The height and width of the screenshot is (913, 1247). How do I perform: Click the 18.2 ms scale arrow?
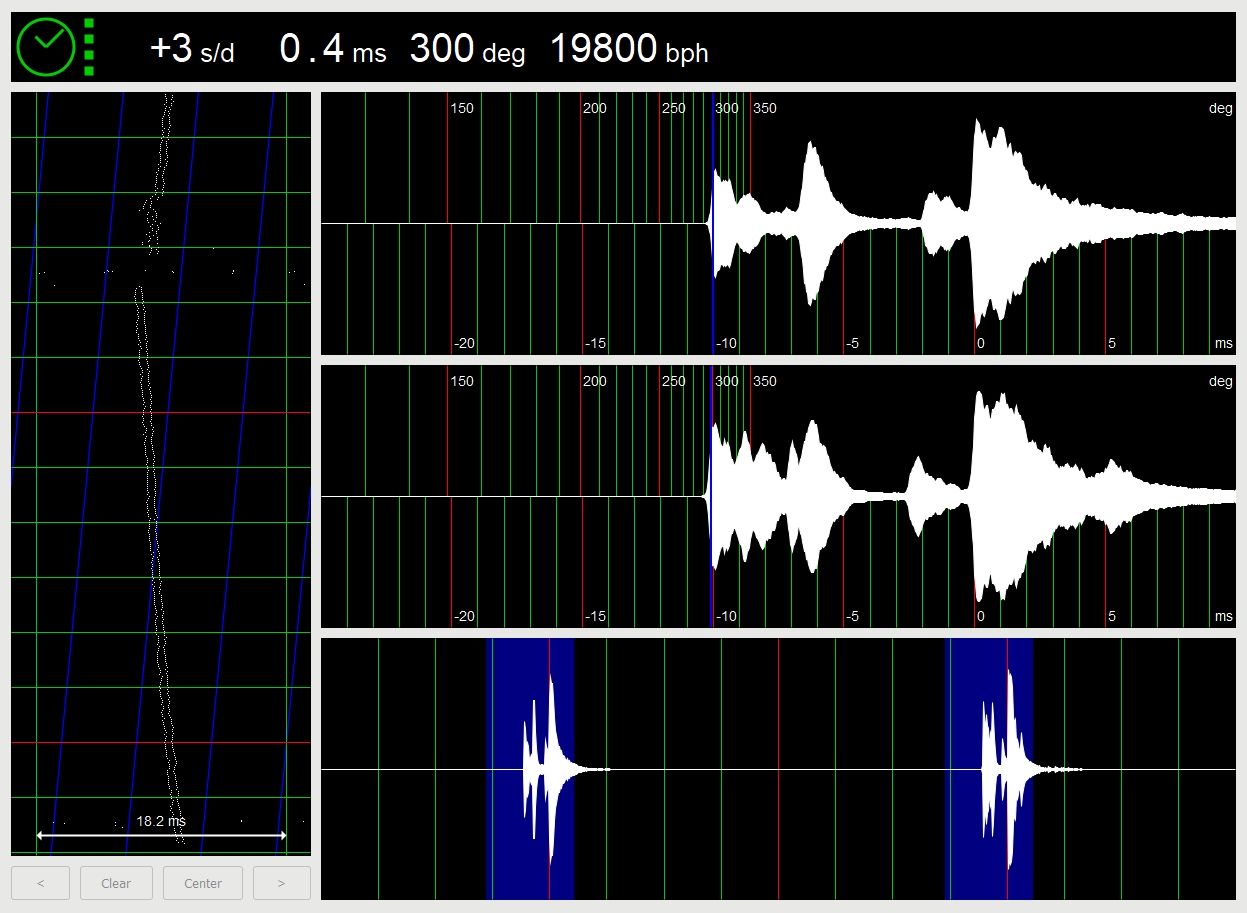[161, 834]
